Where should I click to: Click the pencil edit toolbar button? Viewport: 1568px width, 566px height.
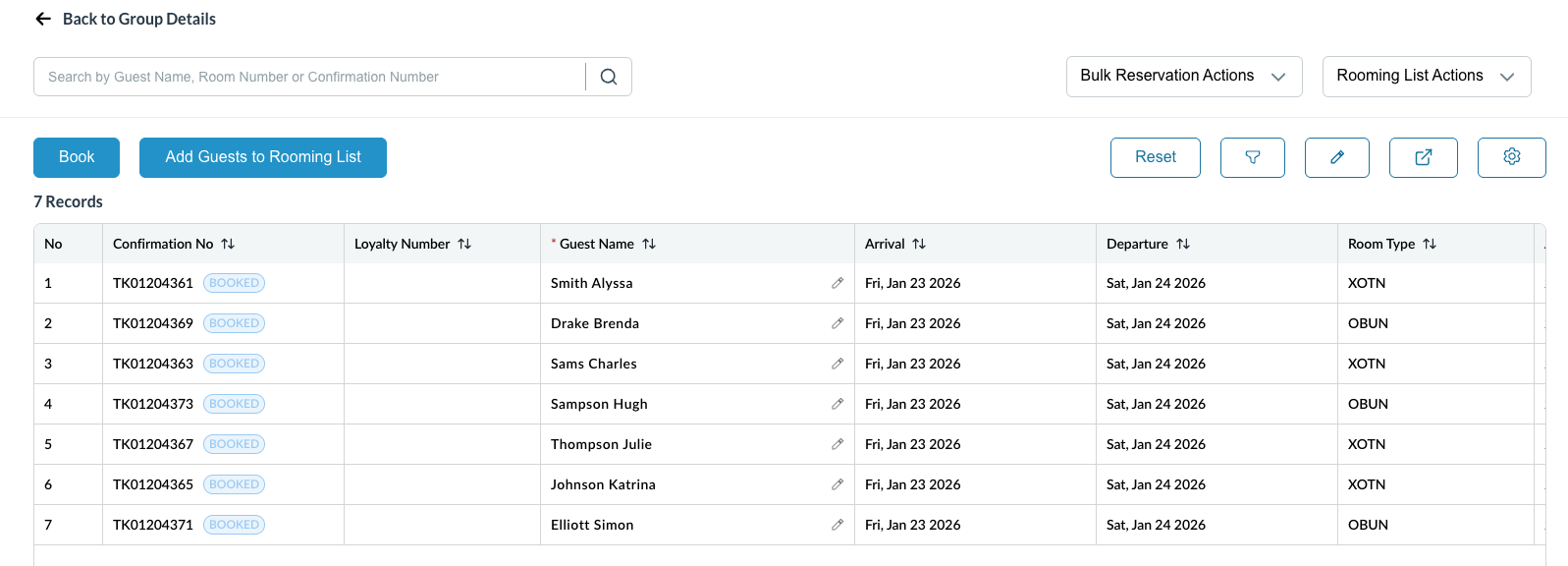point(1337,157)
